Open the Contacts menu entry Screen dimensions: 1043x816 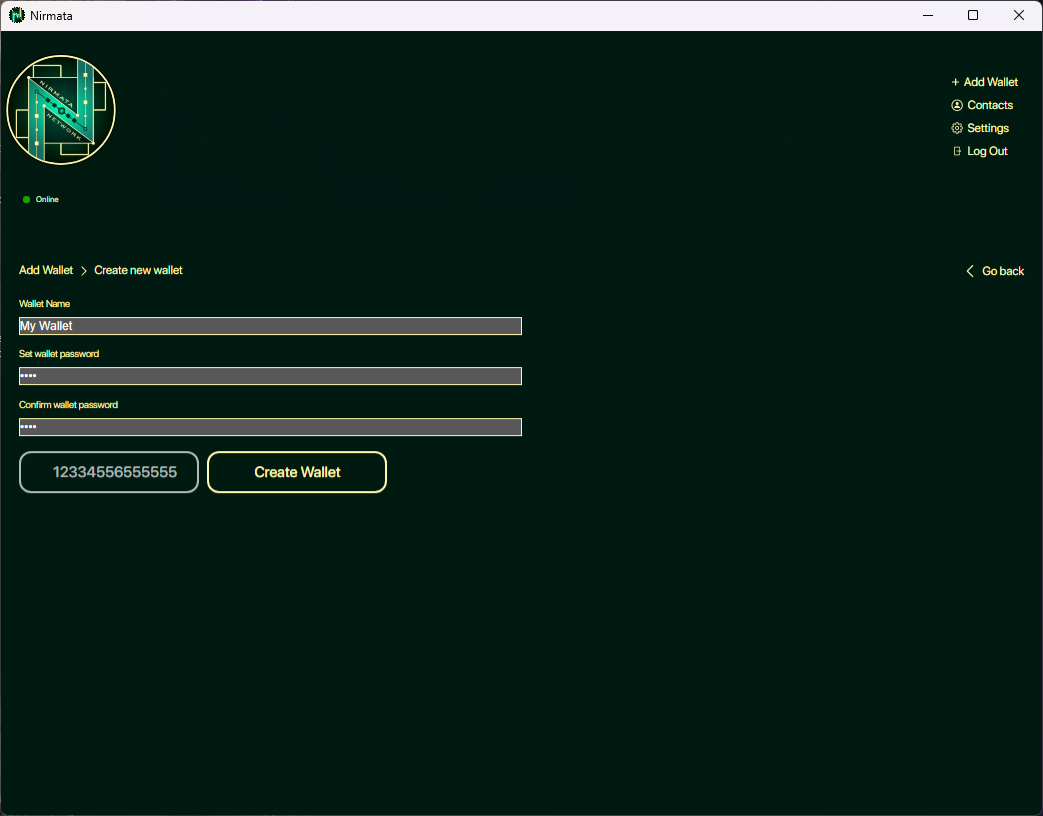(990, 104)
